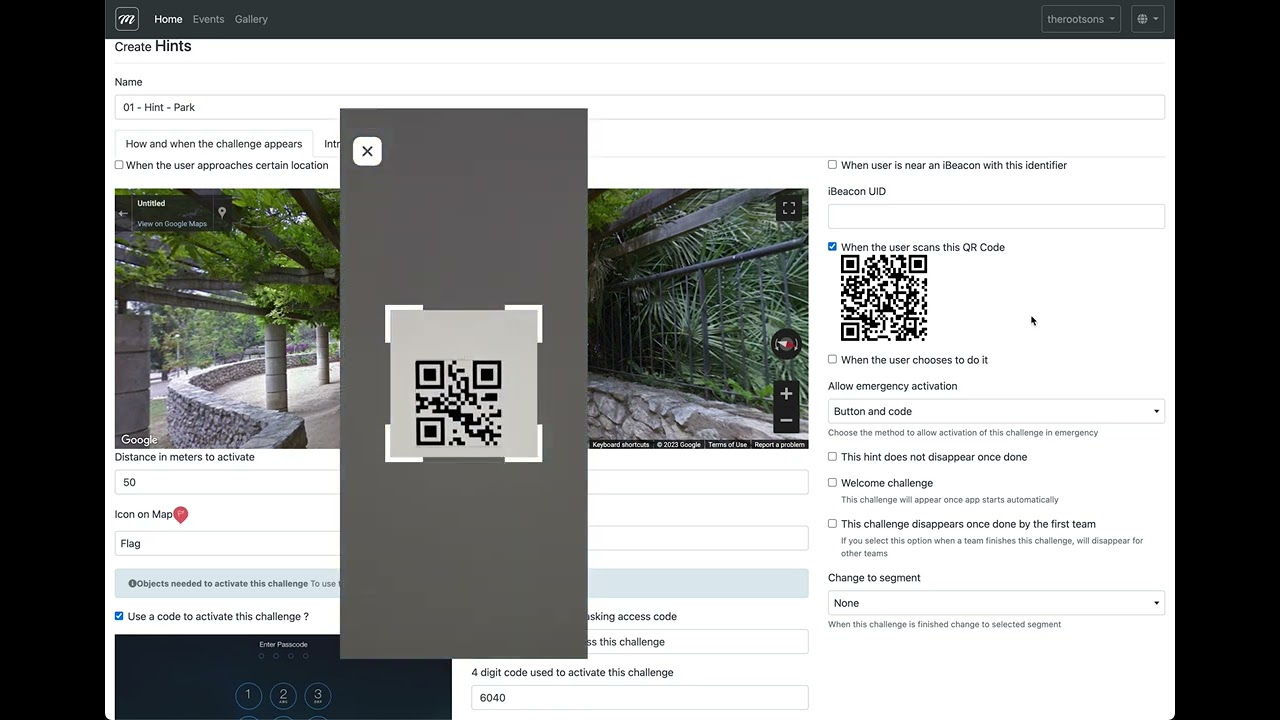Open 'Change to segment' dropdown
This screenshot has height=720, width=1280.
(x=996, y=603)
